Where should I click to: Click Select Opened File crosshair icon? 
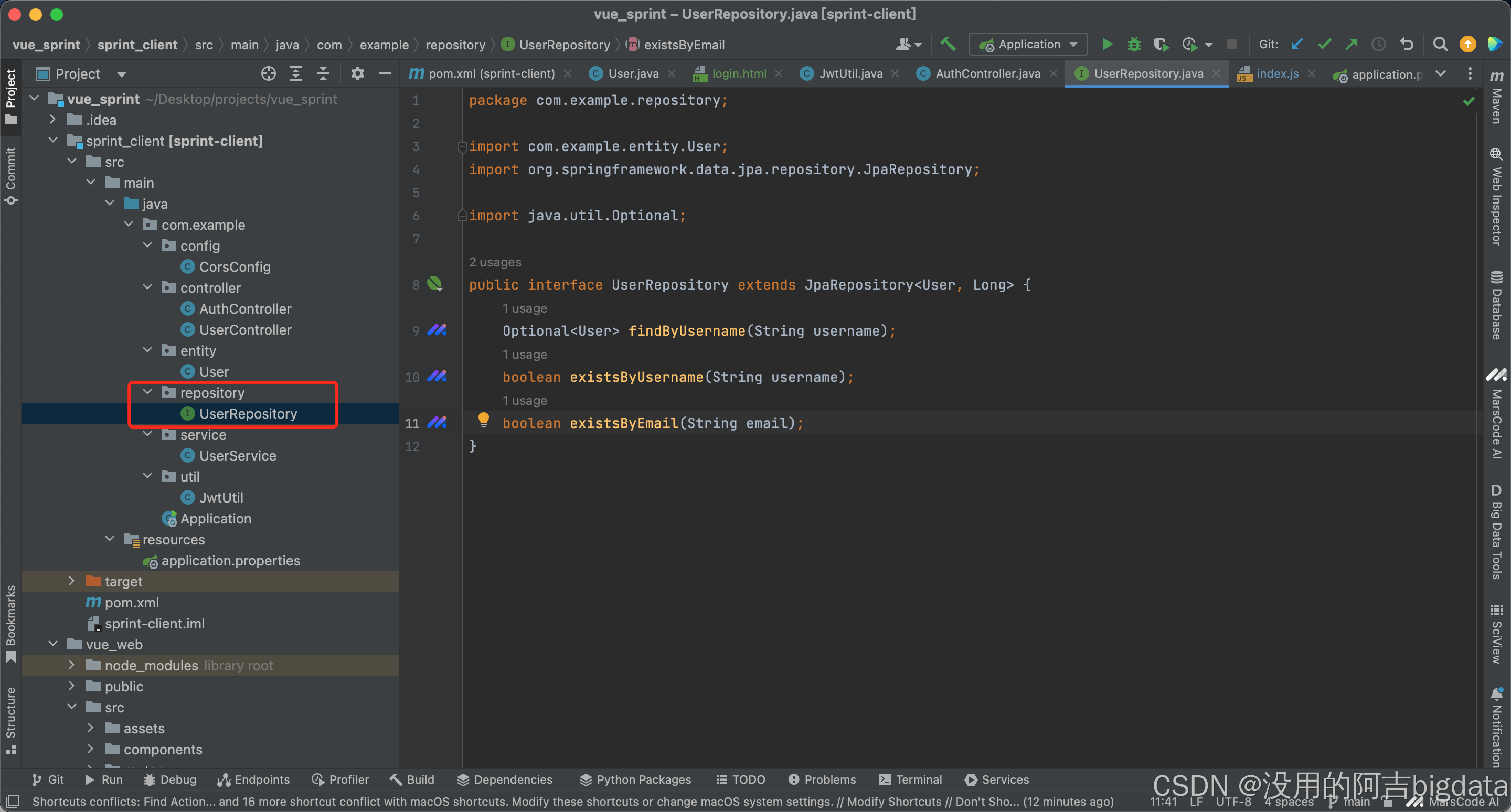click(x=268, y=74)
